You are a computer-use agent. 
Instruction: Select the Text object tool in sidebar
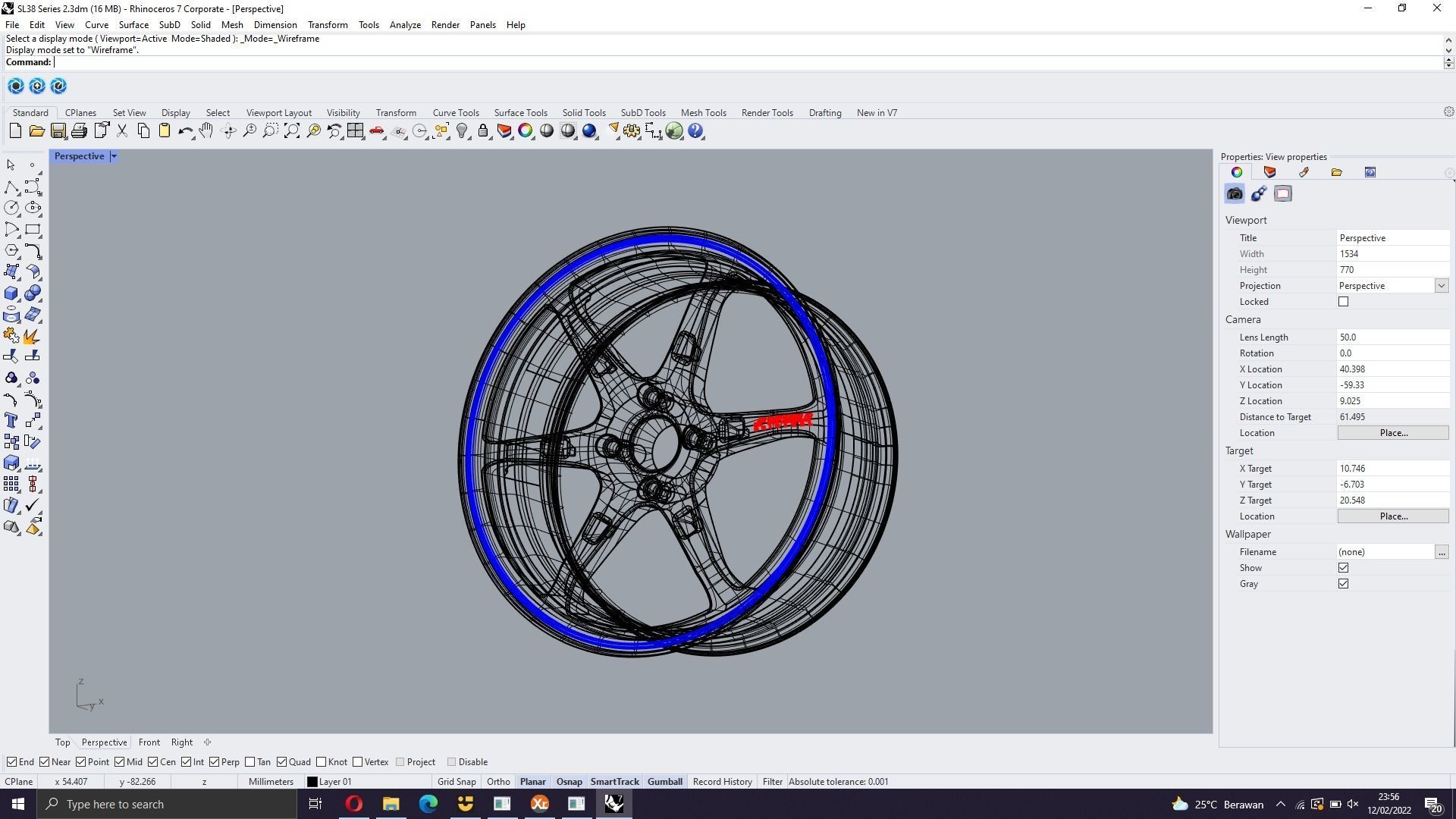pos(11,420)
